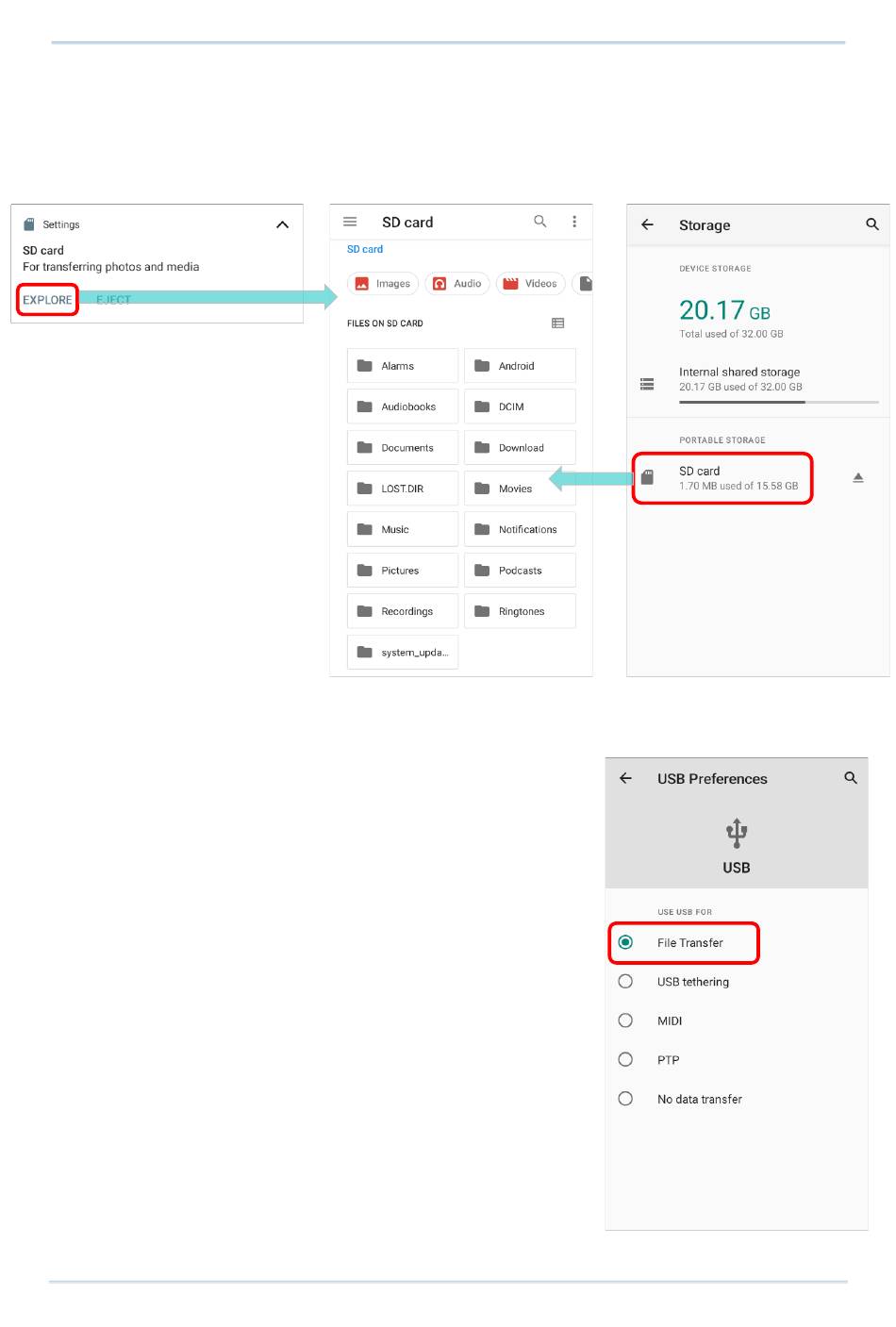
Task: Tap EXPLORE in the SD card notification
Action: pos(47,300)
